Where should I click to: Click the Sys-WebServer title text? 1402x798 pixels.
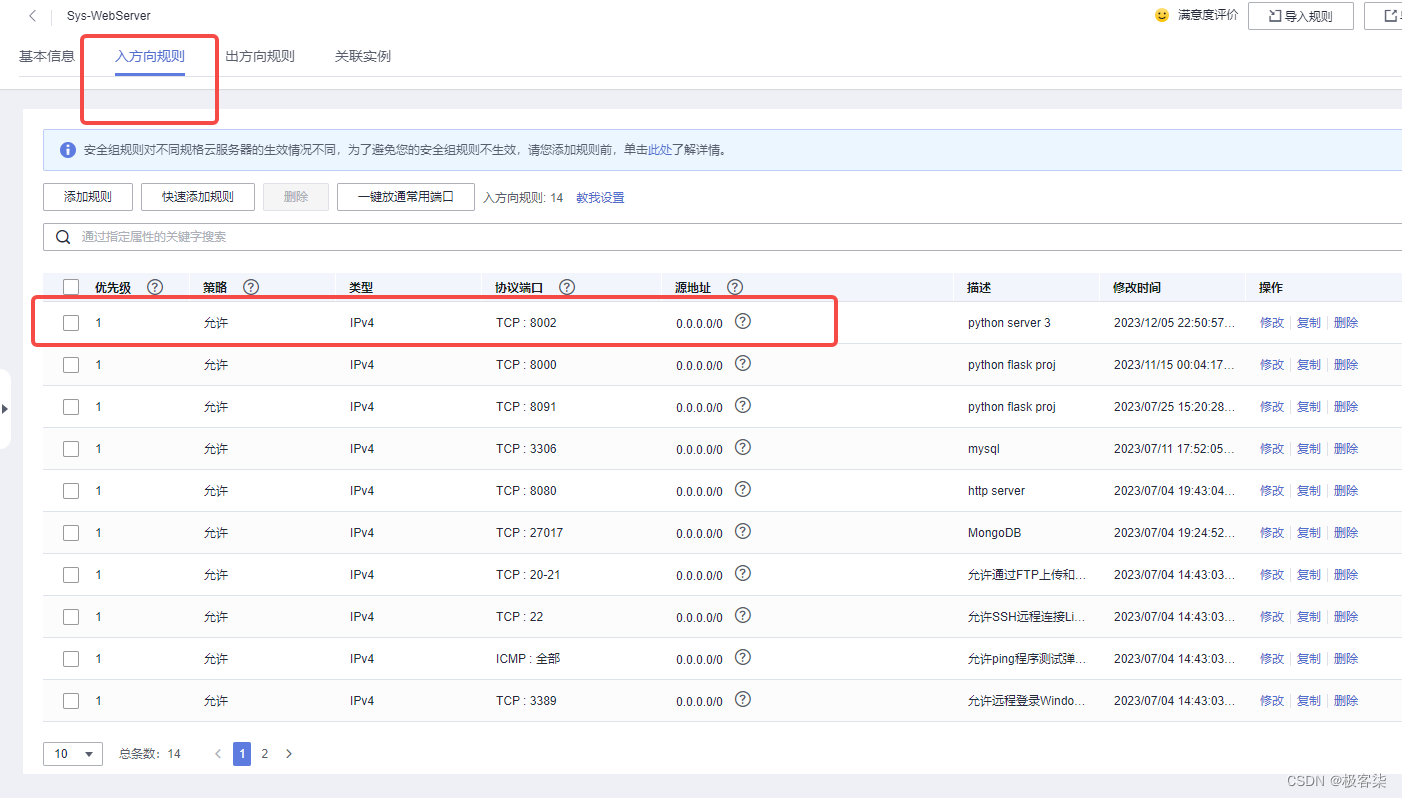click(109, 16)
